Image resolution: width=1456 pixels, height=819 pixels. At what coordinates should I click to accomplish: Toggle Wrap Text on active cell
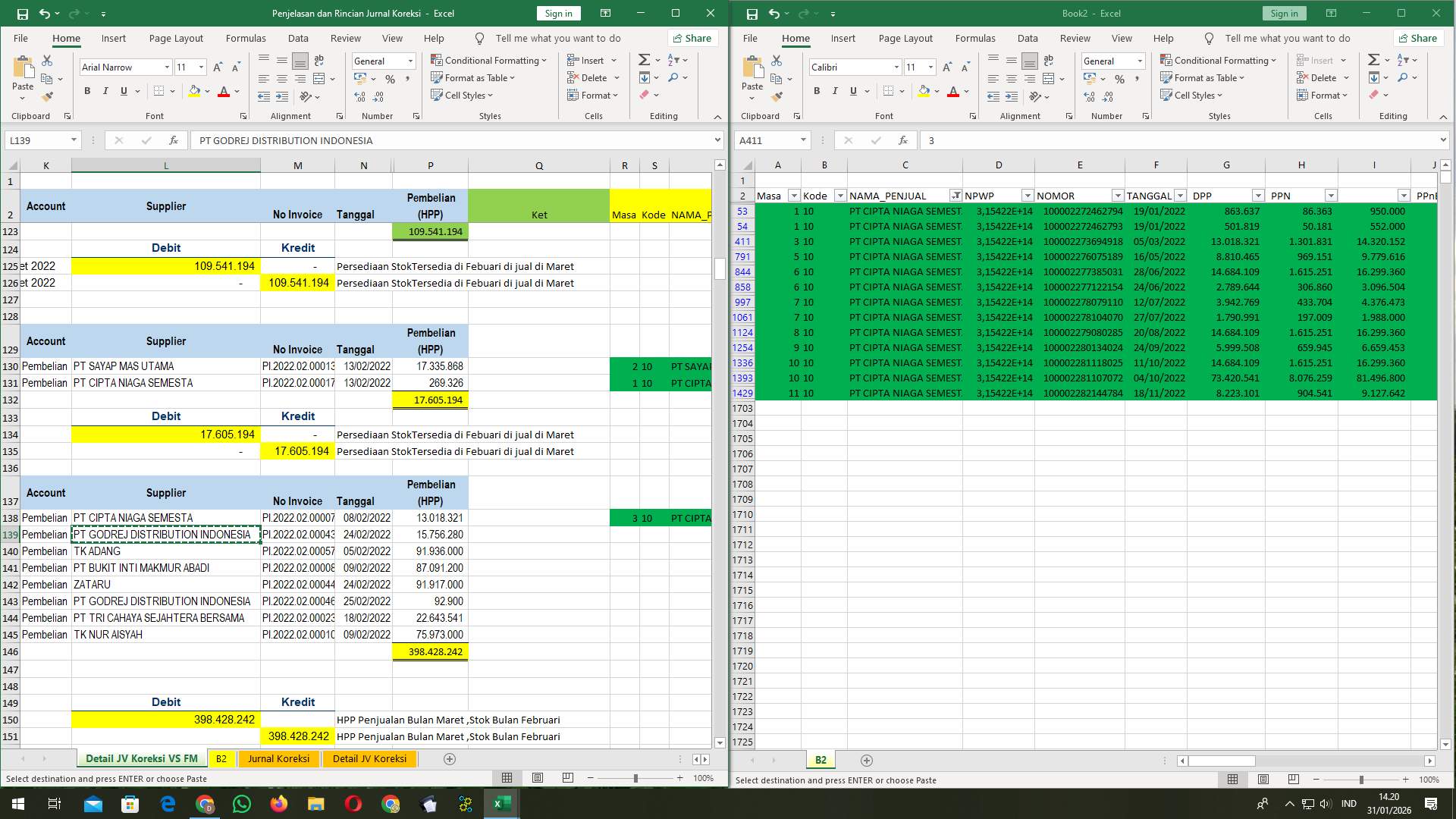(318, 60)
